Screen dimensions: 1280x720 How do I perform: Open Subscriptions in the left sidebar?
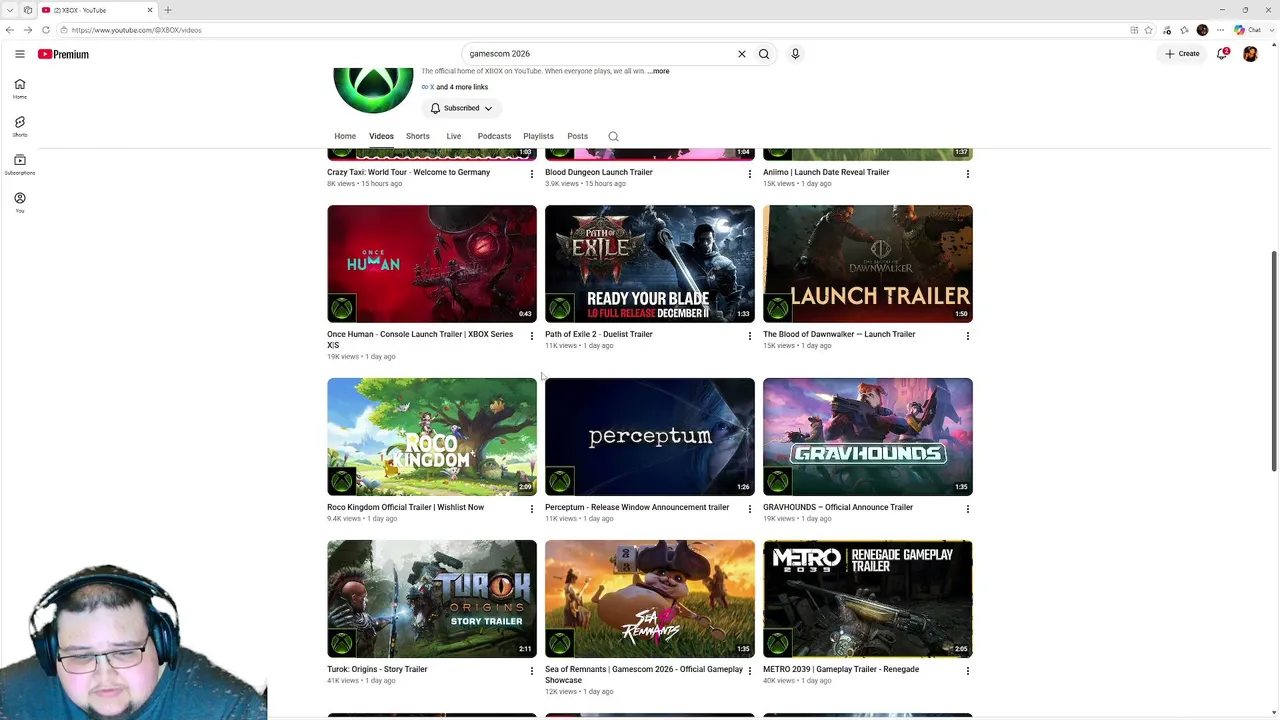20,165
